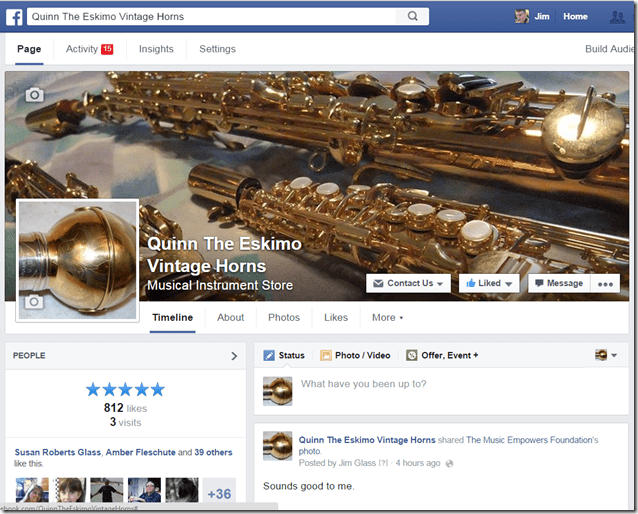Select the Photo / Video composer option

(x=355, y=355)
